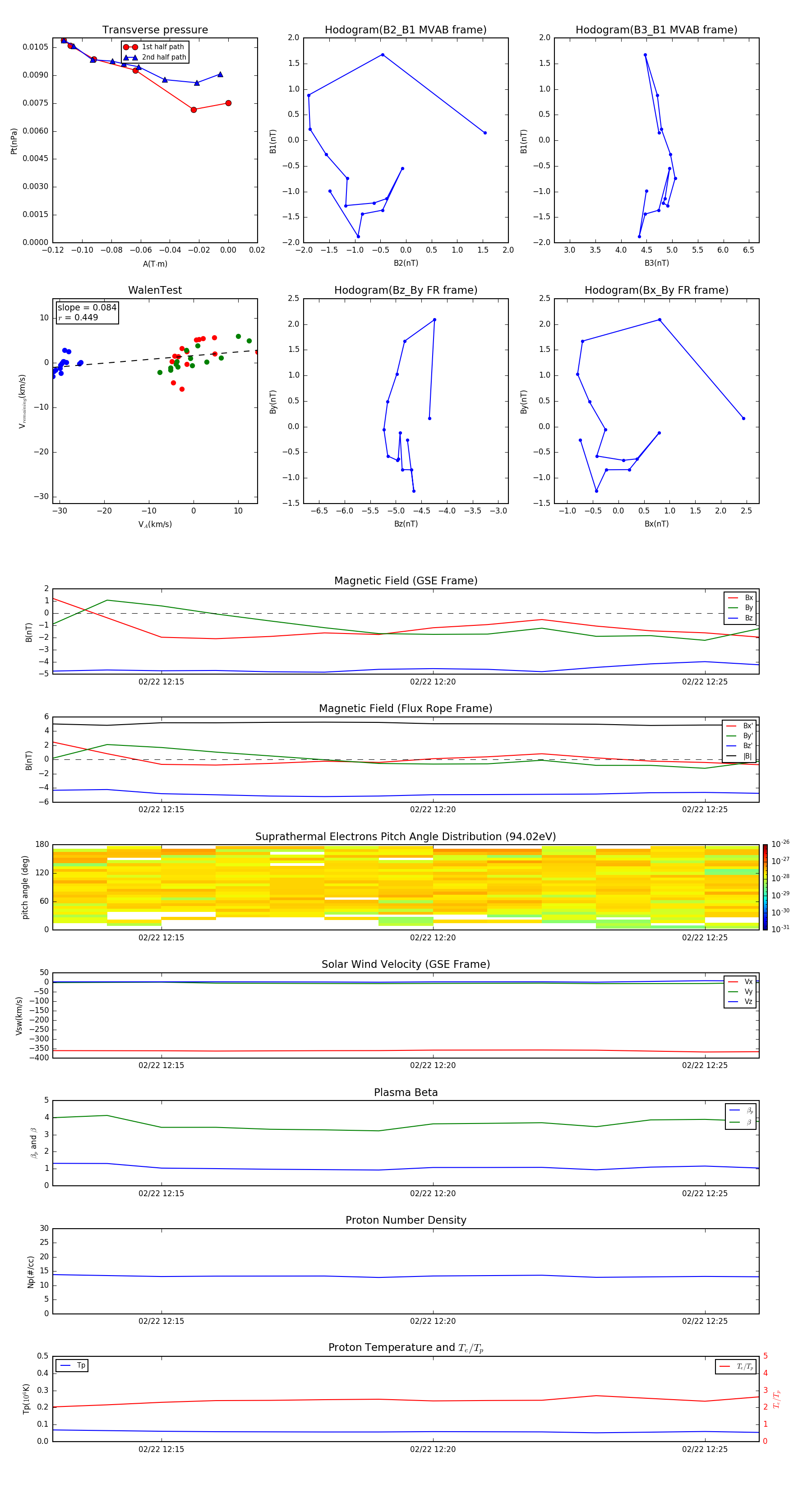Click the "WalenTest" plot title
The image size is (812, 1489).
point(155,290)
